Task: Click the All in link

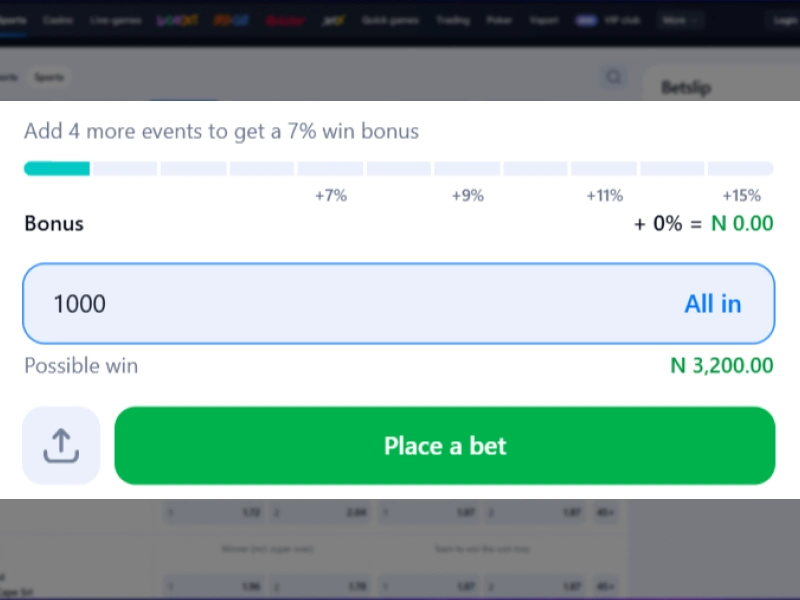Action: (712, 303)
